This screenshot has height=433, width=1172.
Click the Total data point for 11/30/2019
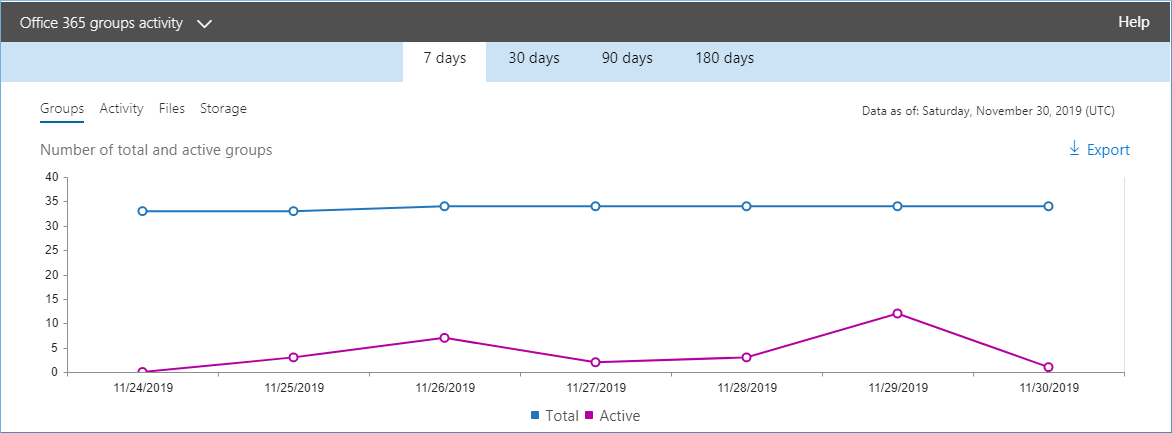click(x=1048, y=206)
